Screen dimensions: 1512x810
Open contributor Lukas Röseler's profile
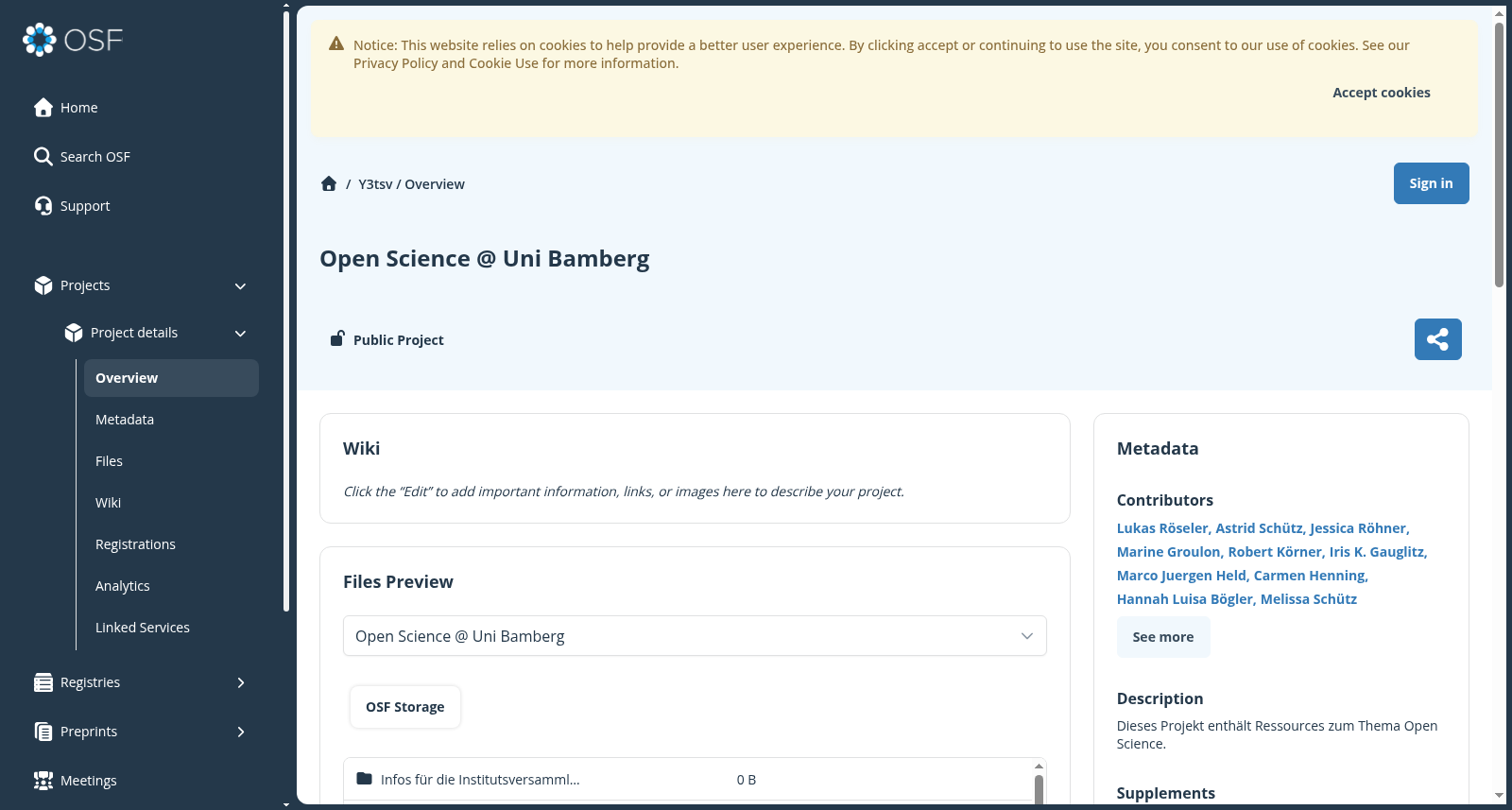(1162, 528)
